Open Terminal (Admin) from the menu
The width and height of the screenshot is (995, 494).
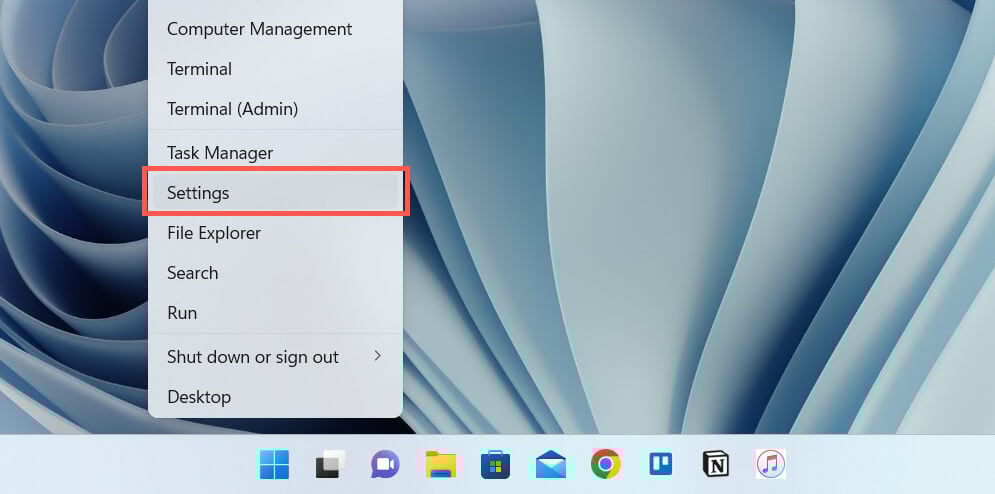(x=275, y=109)
